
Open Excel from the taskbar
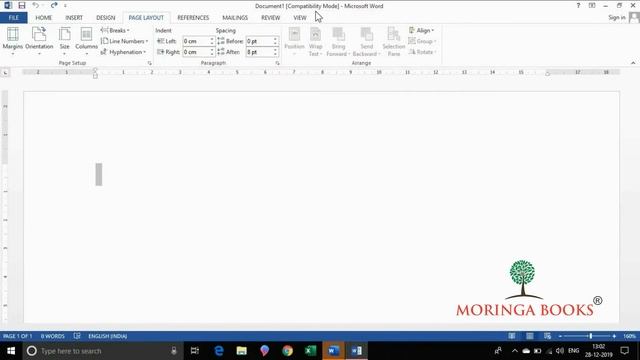[x=310, y=351]
